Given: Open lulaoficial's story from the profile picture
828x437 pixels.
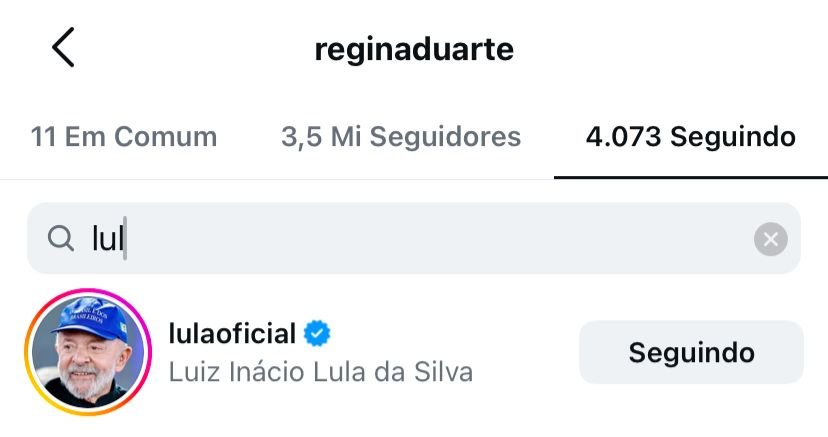Looking at the screenshot, I should [x=85, y=352].
